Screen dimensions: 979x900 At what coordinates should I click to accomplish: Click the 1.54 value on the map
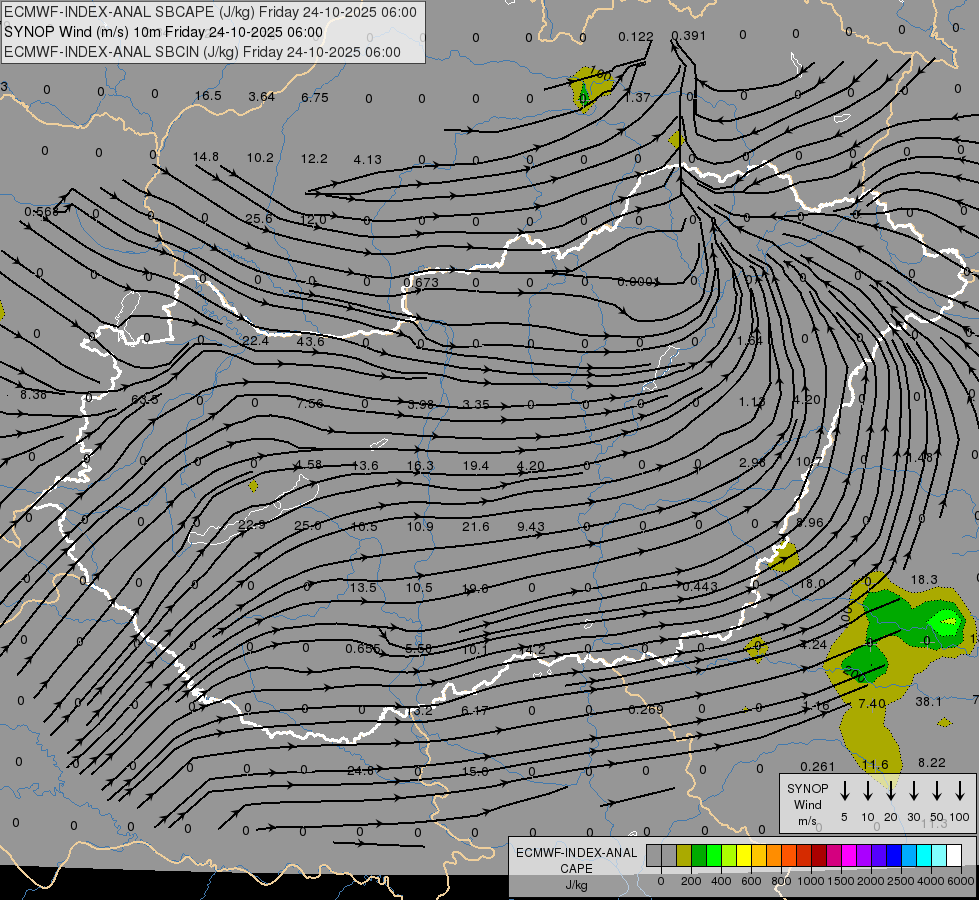click(x=750, y=340)
